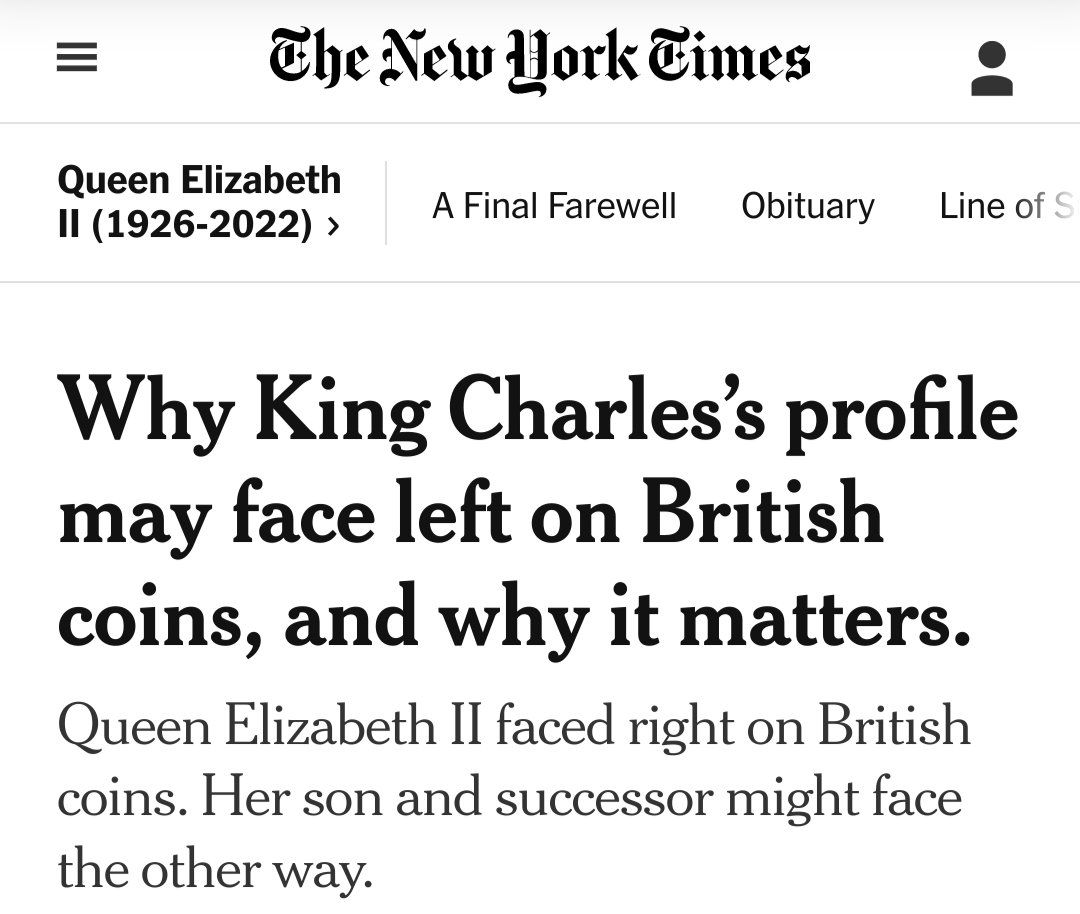Go to The New York Times homepage logo
The image size is (1080, 914).
(539, 60)
